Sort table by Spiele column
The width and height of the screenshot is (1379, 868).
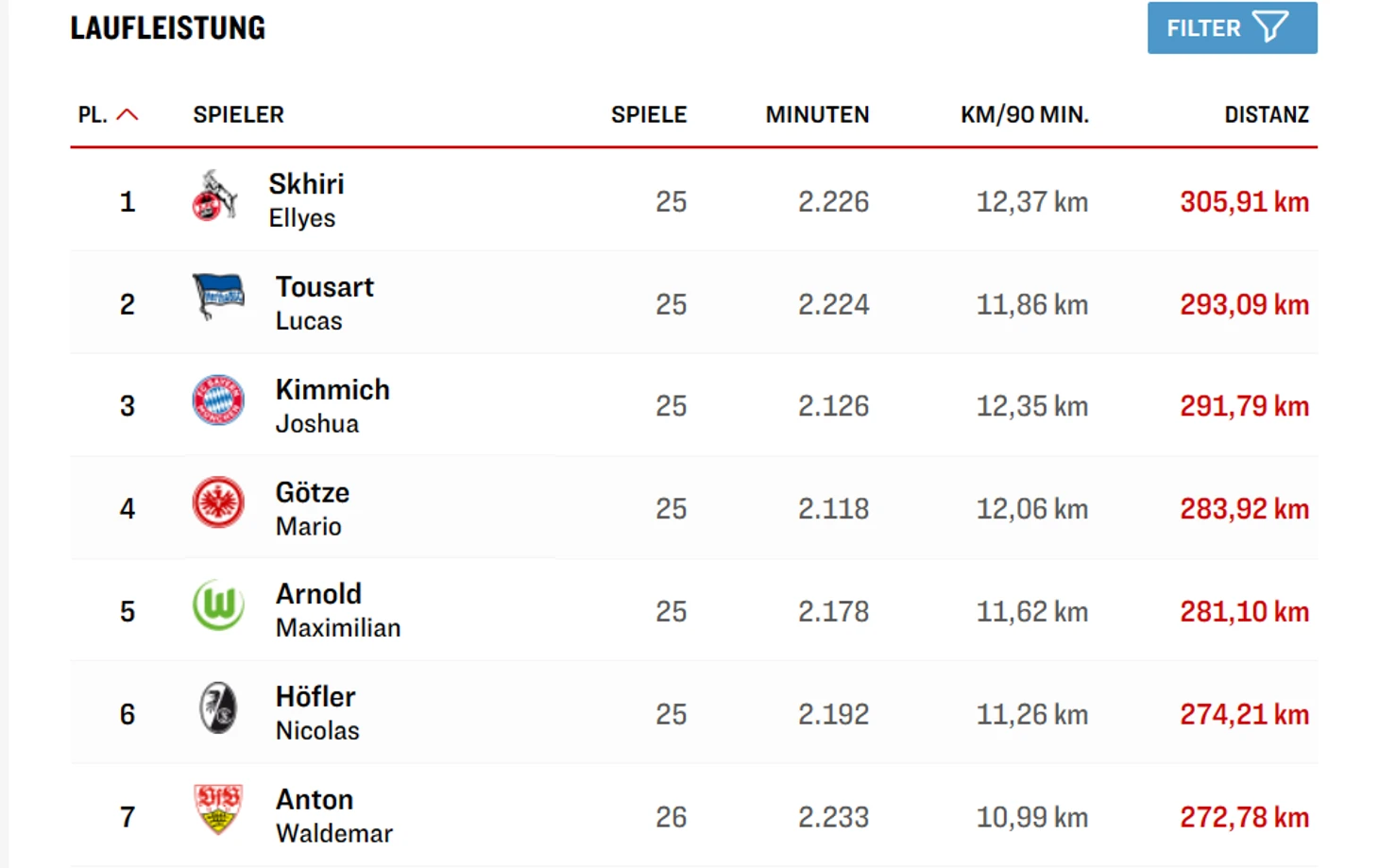(x=648, y=115)
